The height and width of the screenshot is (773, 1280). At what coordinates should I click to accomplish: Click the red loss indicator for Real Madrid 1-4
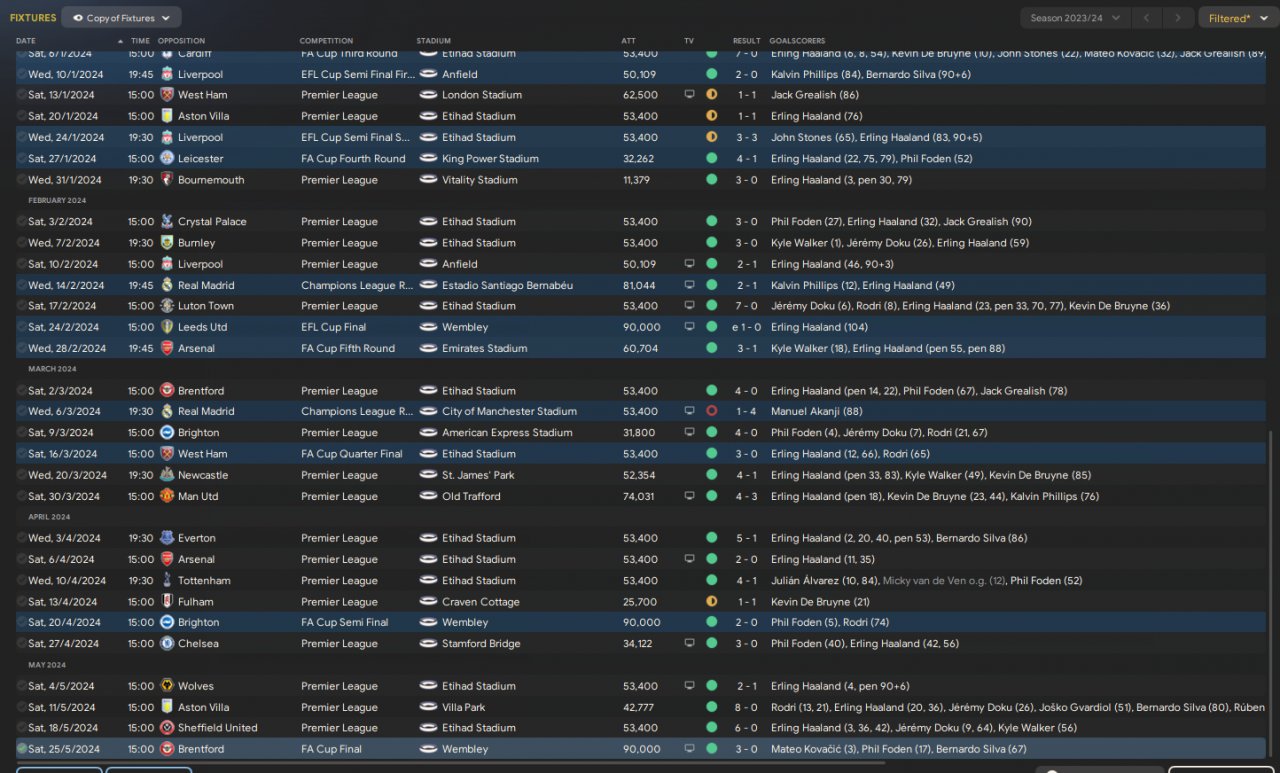point(712,411)
